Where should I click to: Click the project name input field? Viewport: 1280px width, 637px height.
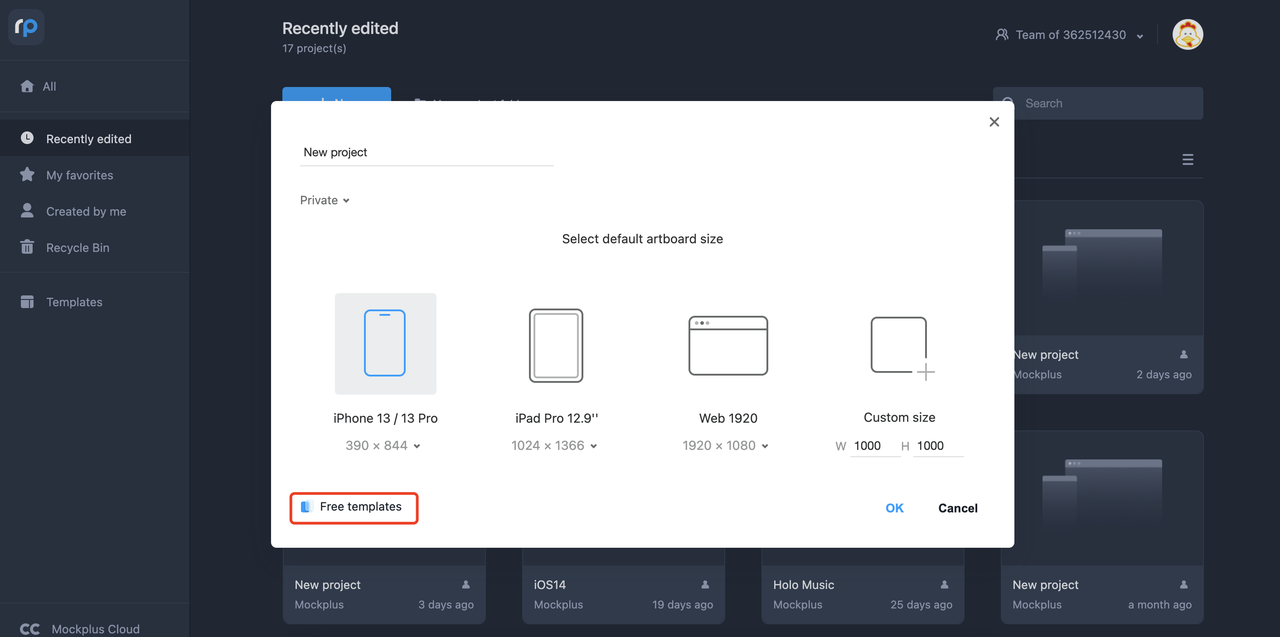coord(426,152)
